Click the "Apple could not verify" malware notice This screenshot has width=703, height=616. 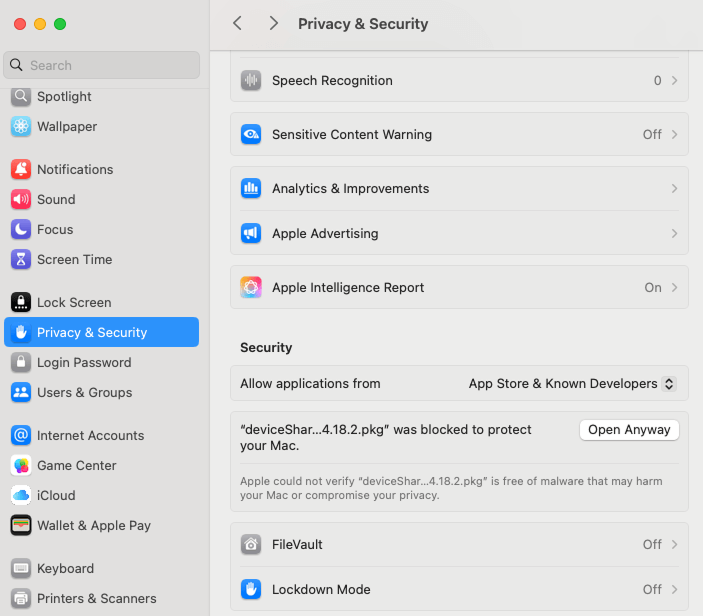451,488
